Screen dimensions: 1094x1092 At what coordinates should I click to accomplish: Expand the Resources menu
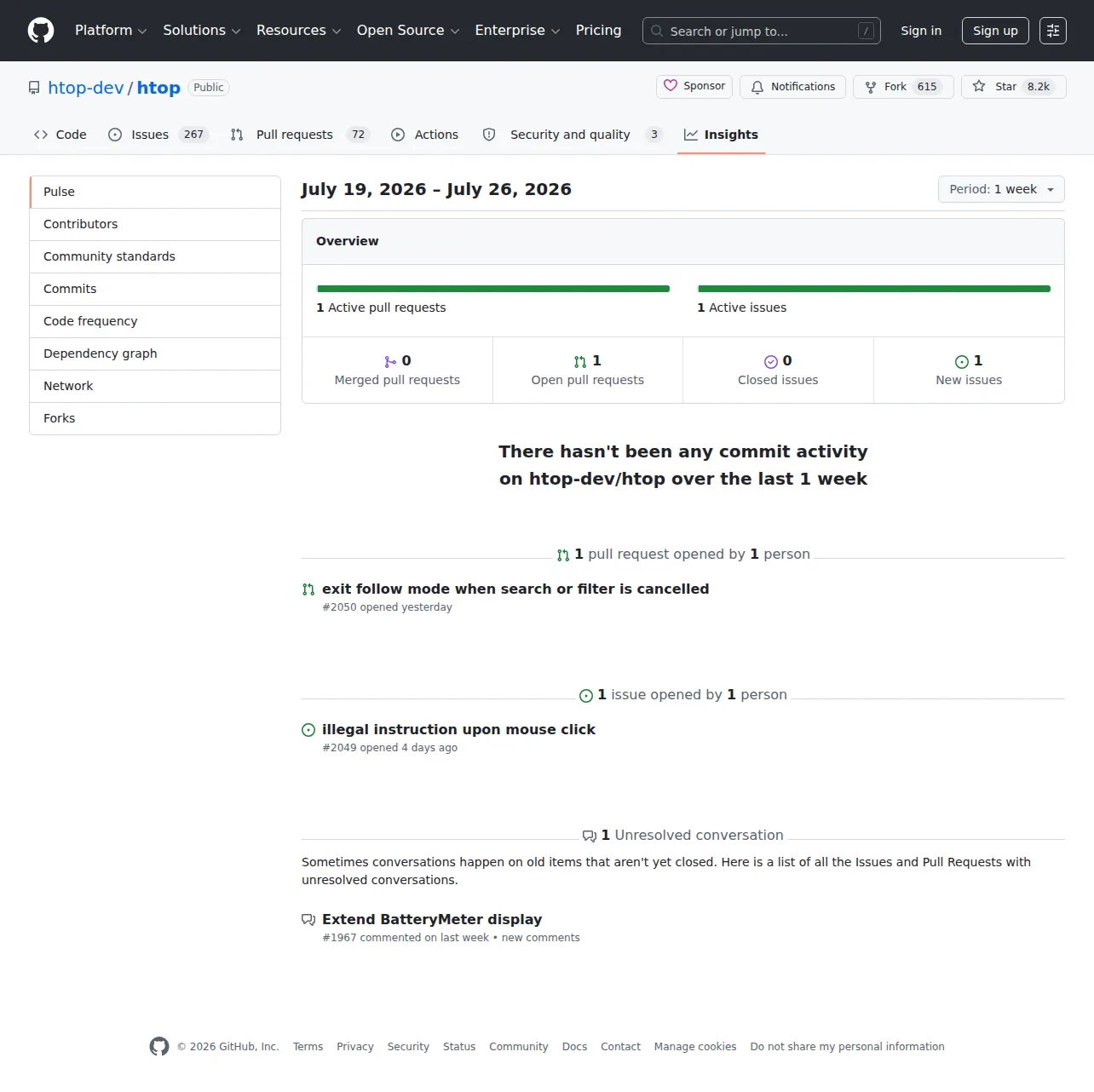[299, 31]
